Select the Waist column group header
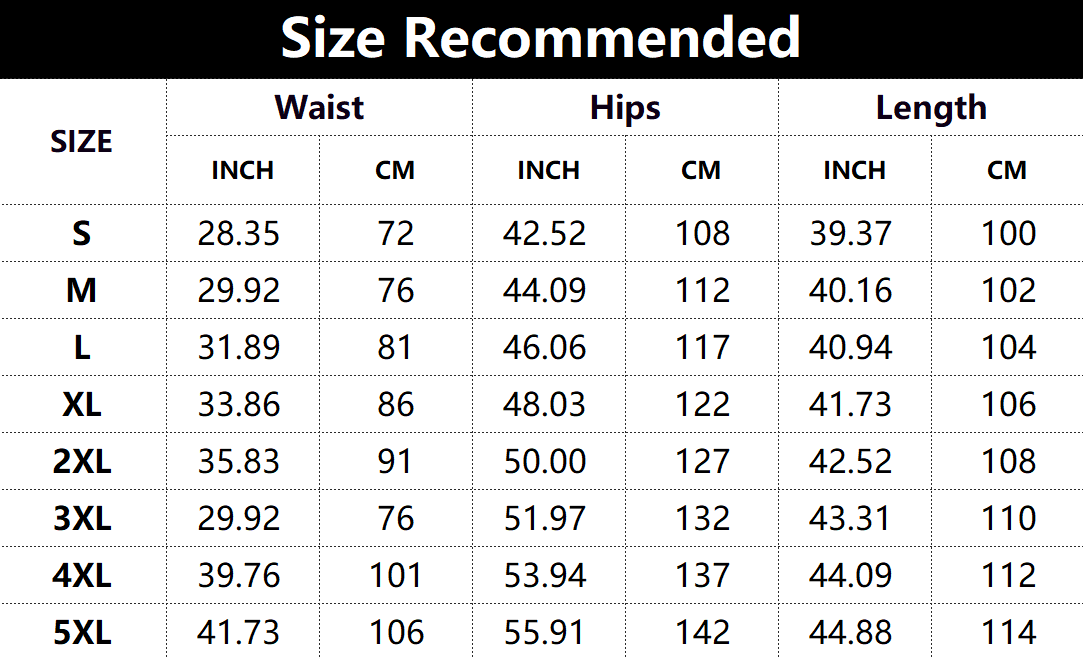The image size is (1083, 659). [x=319, y=107]
